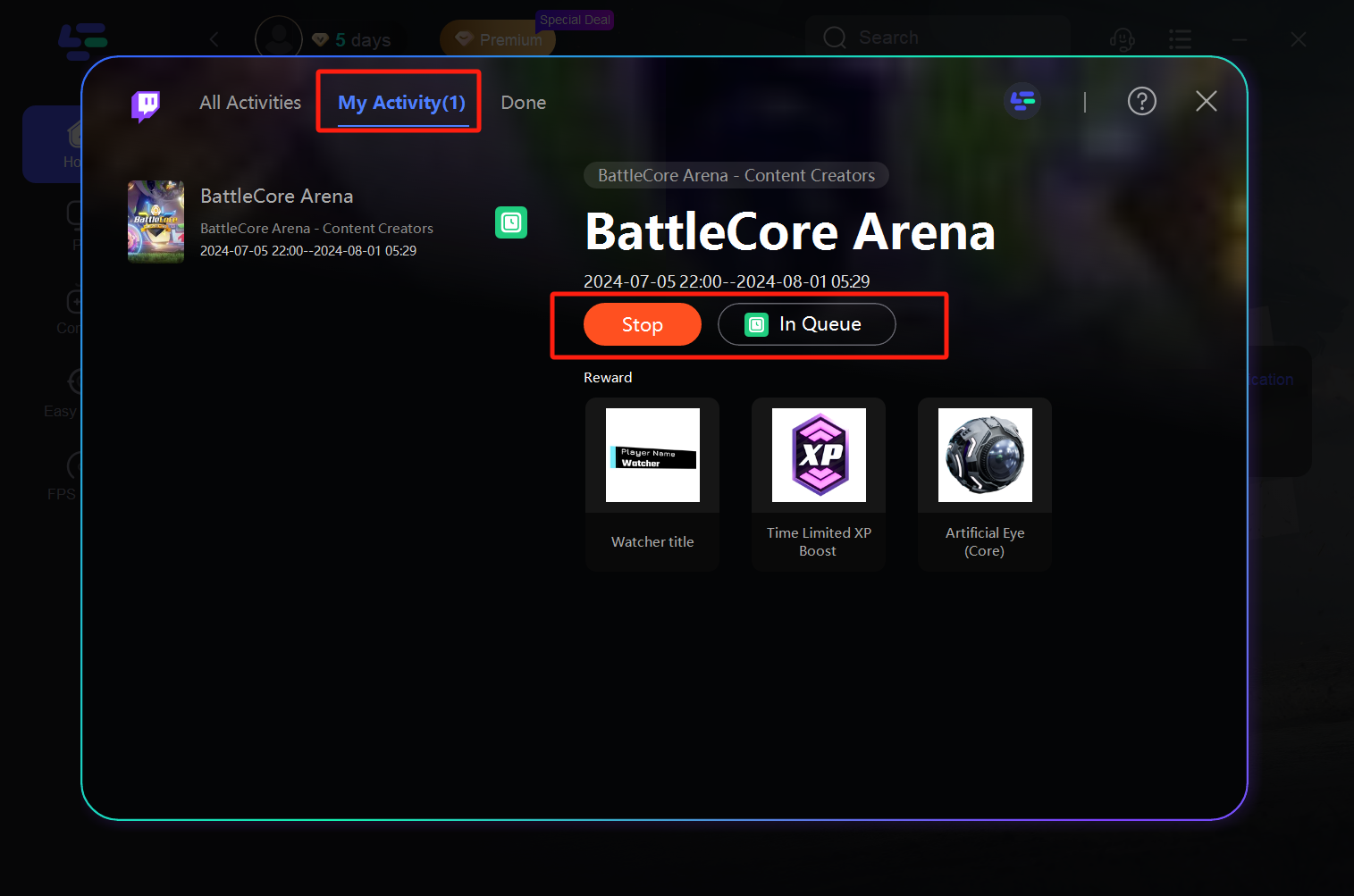1354x896 pixels.
Task: Click the date range under the large heading
Action: coord(727,281)
